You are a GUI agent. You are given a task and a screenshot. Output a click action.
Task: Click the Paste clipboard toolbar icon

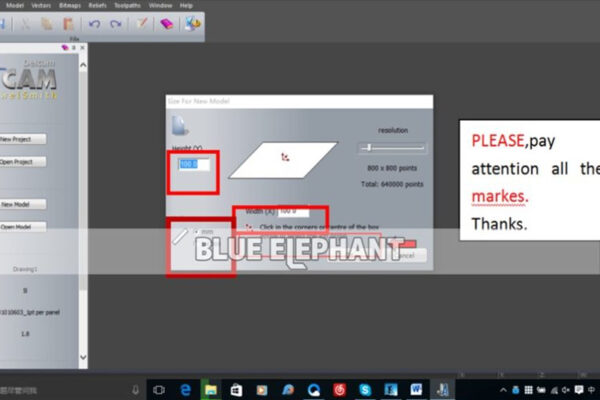coord(68,24)
